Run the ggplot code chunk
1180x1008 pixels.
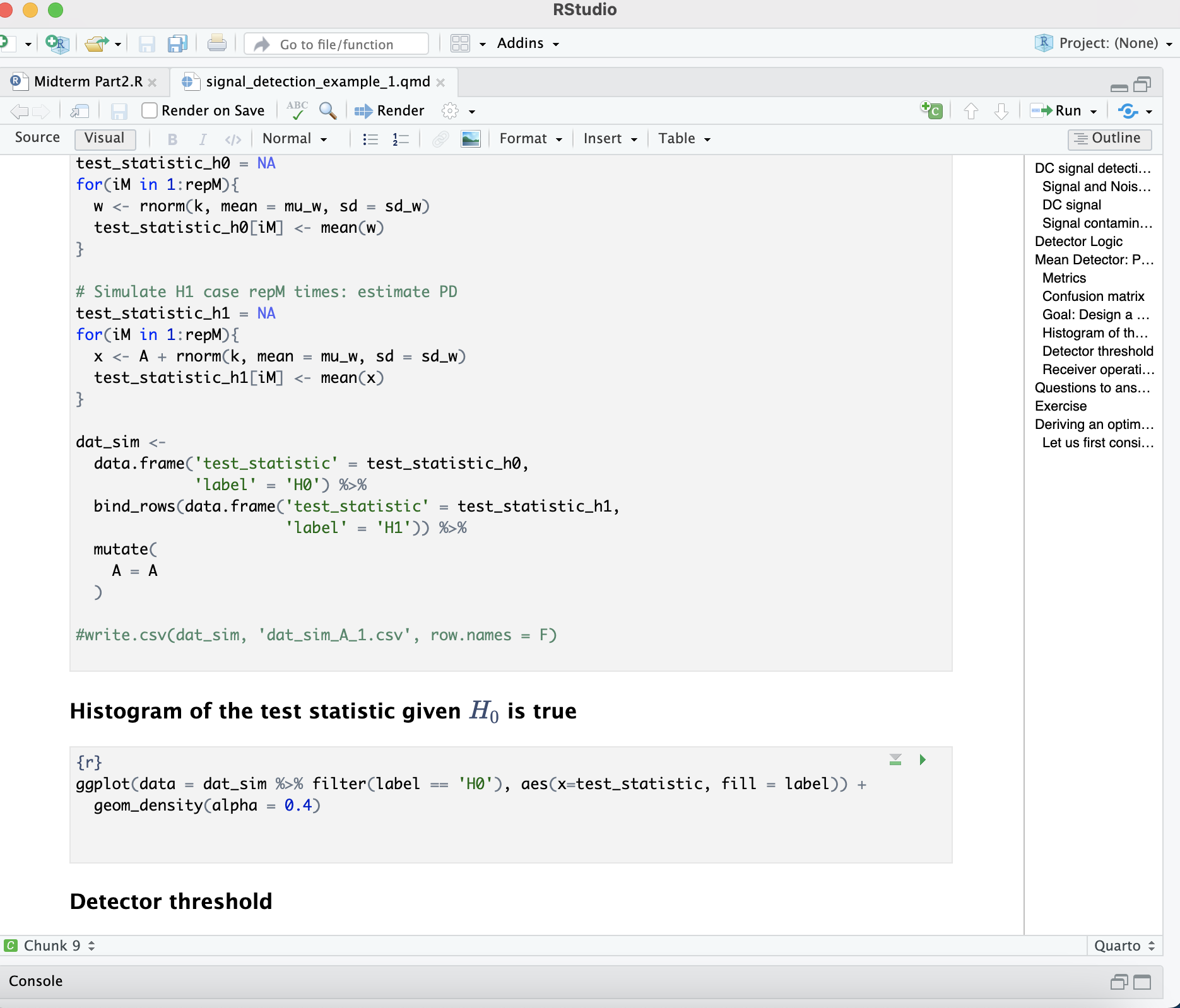click(x=923, y=759)
